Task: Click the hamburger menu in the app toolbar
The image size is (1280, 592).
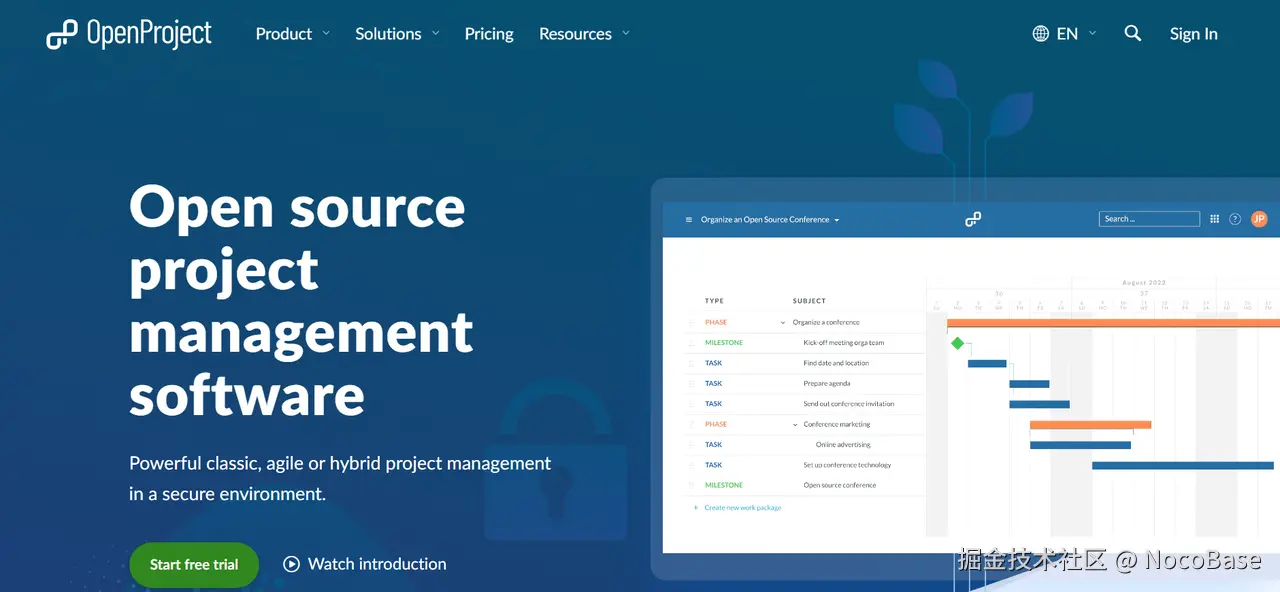Action: coord(688,219)
